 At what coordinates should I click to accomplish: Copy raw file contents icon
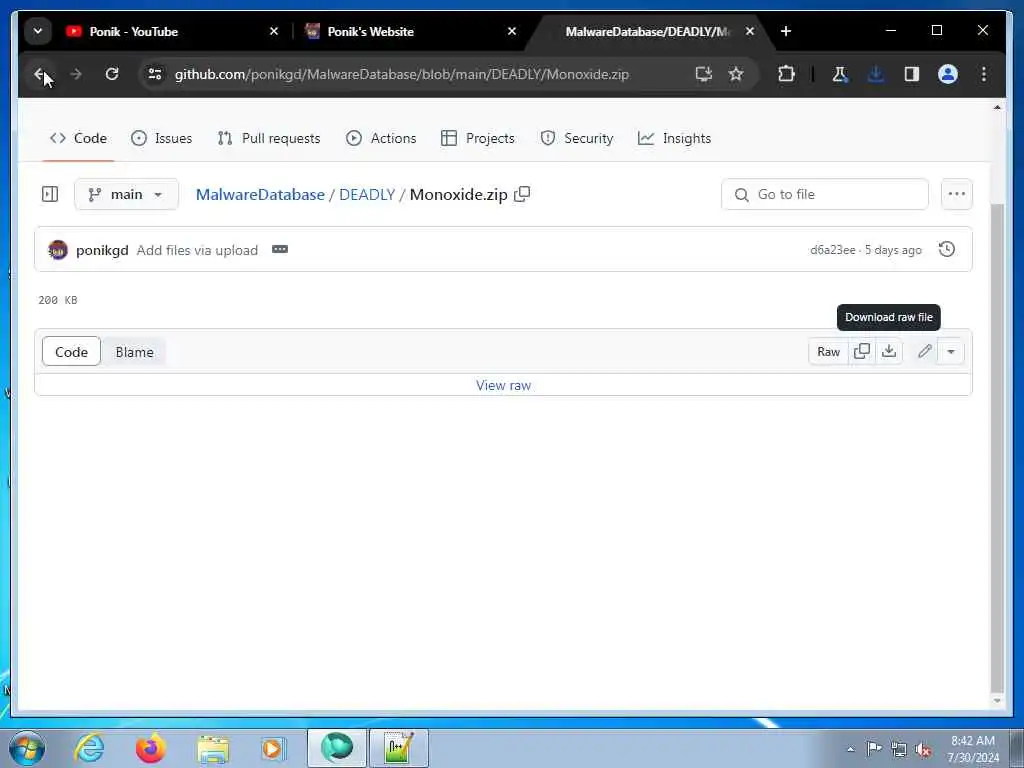point(862,351)
